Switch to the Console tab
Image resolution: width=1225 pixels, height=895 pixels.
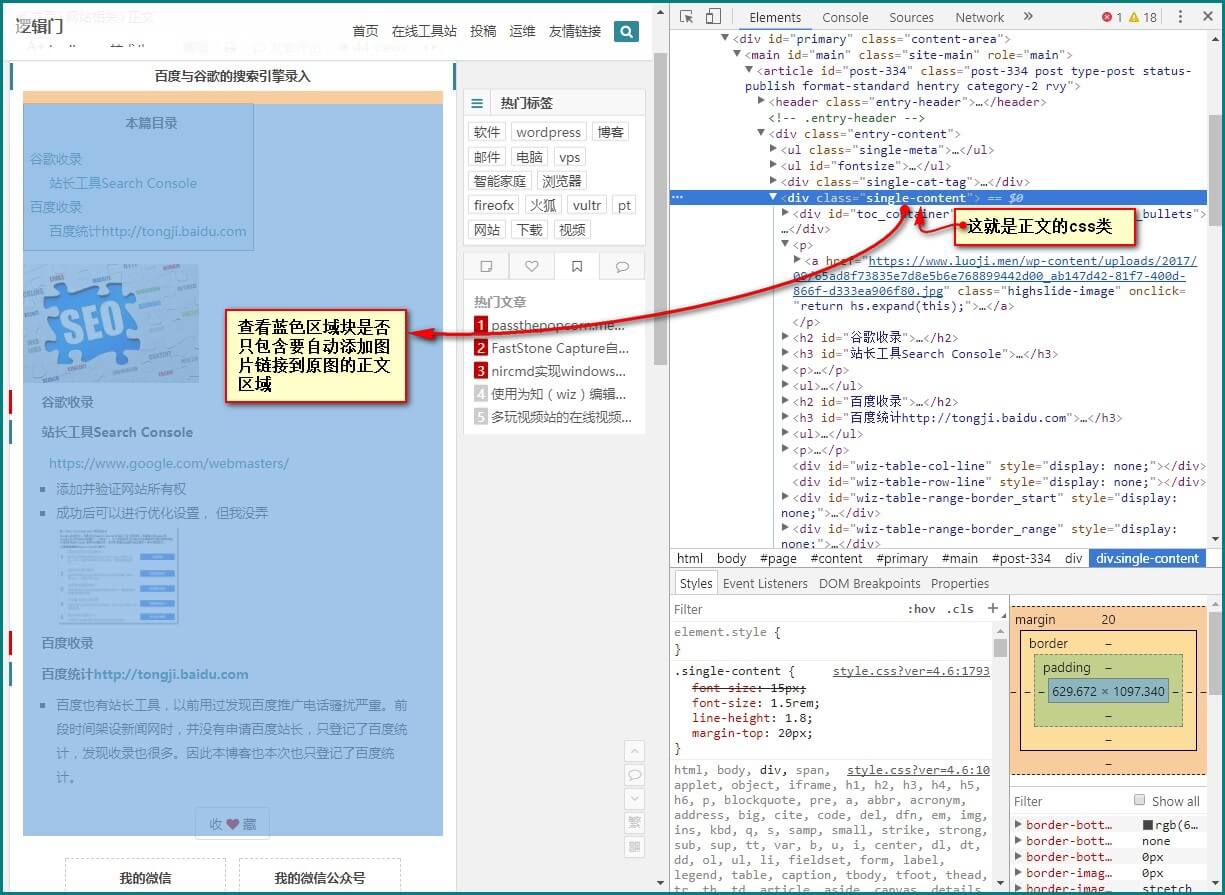[845, 17]
